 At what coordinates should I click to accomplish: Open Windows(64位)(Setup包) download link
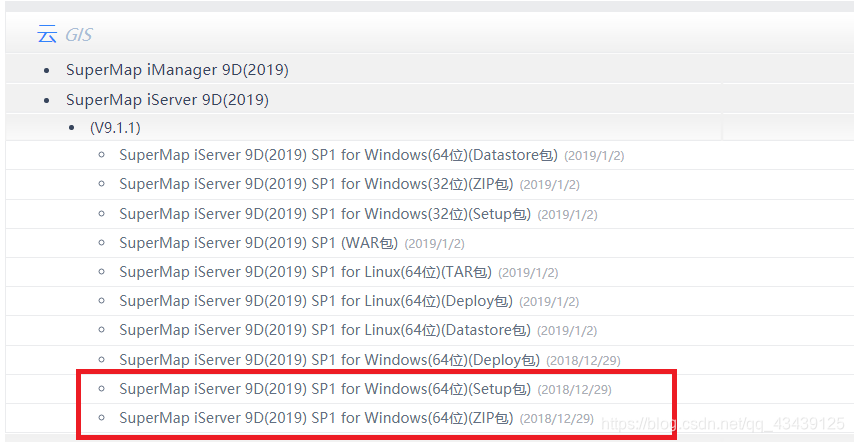point(325,389)
